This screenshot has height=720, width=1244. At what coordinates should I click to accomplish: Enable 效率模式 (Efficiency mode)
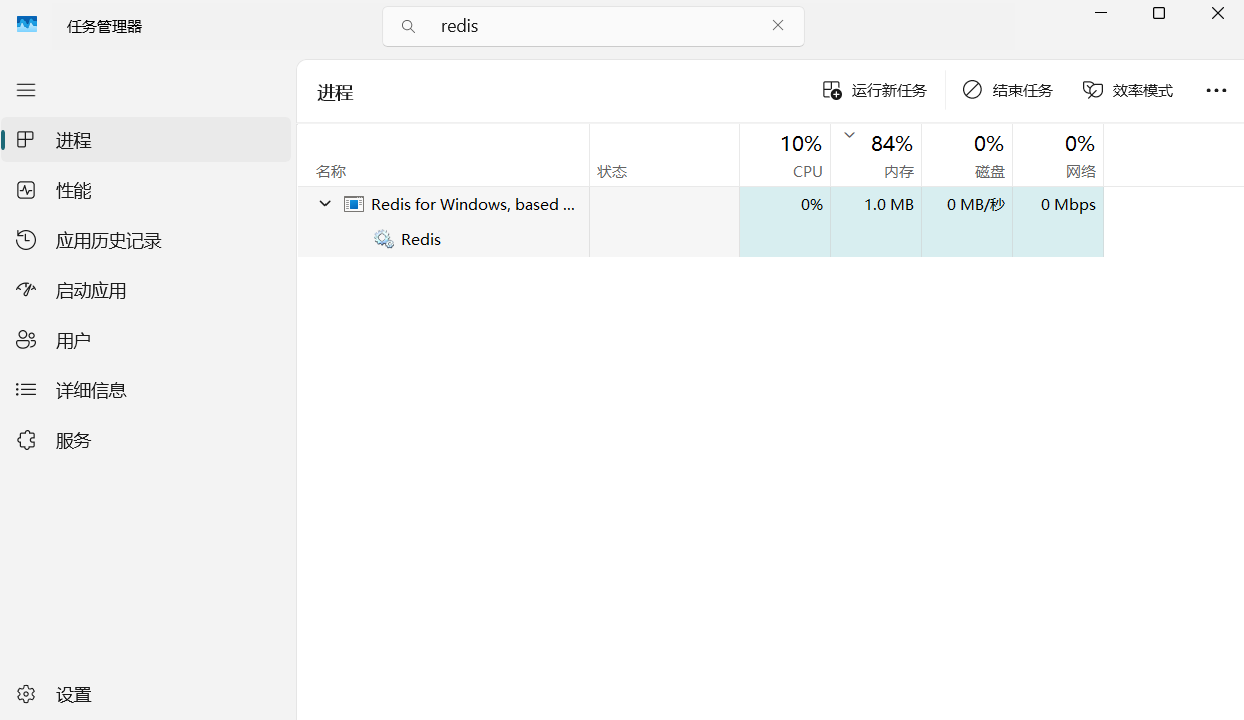(1128, 91)
